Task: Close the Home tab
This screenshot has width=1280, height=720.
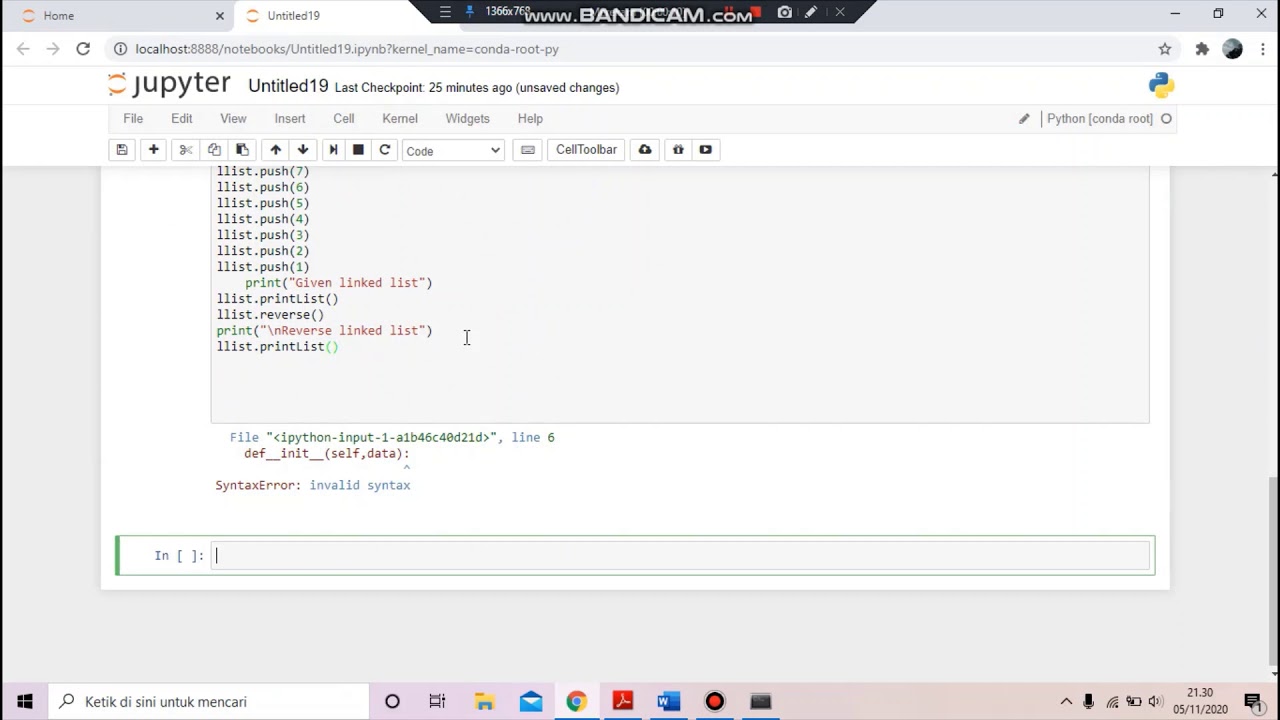Action: 220,16
